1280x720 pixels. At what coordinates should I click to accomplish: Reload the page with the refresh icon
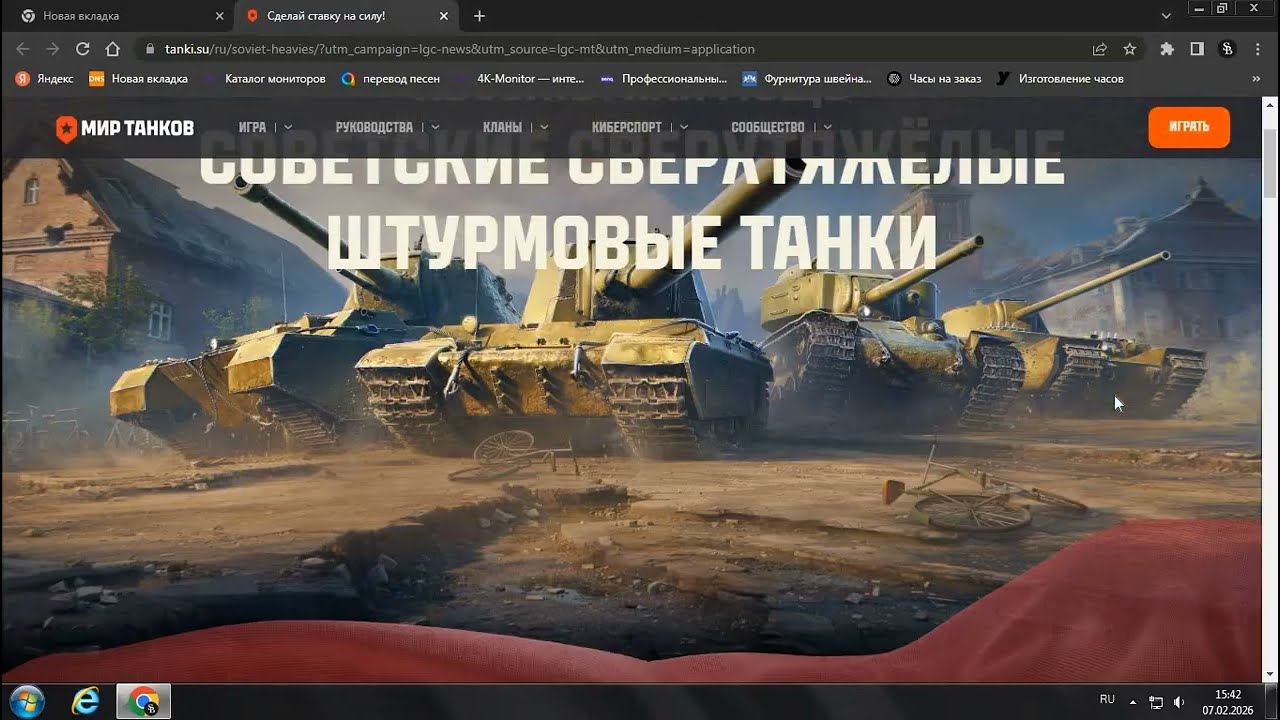pos(83,48)
